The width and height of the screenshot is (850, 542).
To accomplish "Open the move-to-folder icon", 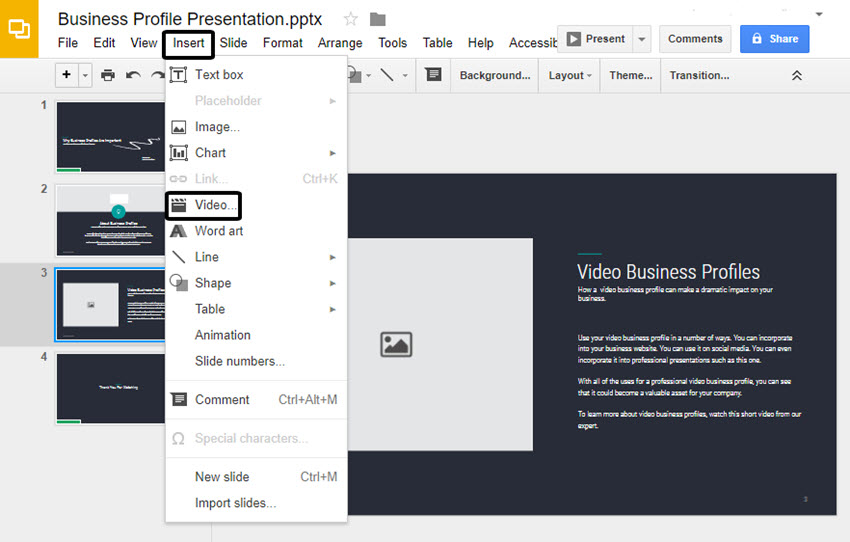I will click(377, 20).
